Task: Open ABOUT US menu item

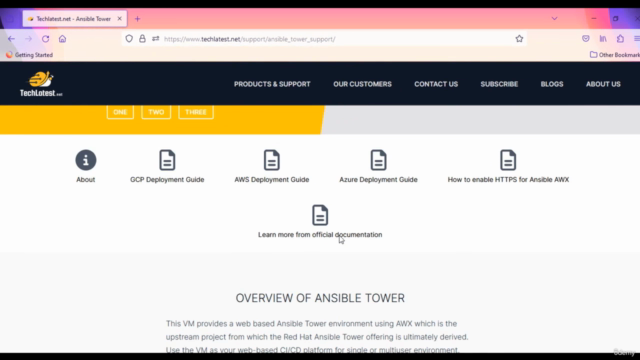Action: 603,84
